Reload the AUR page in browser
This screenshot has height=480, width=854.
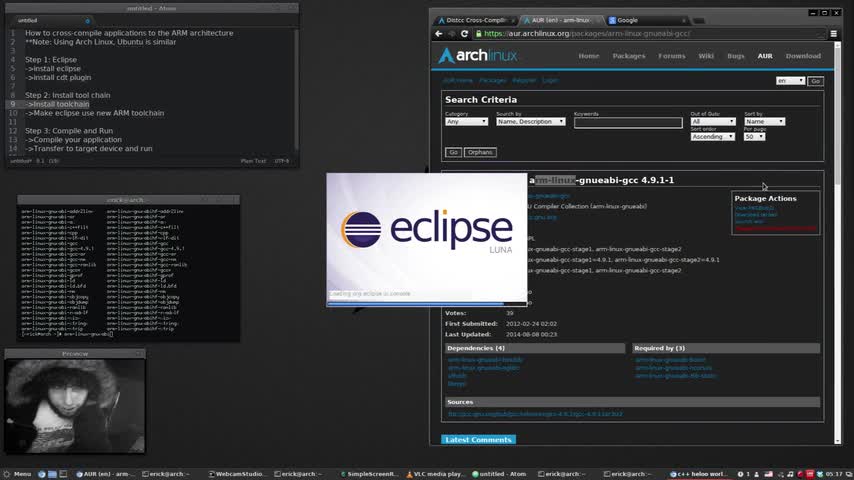pyautogui.click(x=465, y=34)
